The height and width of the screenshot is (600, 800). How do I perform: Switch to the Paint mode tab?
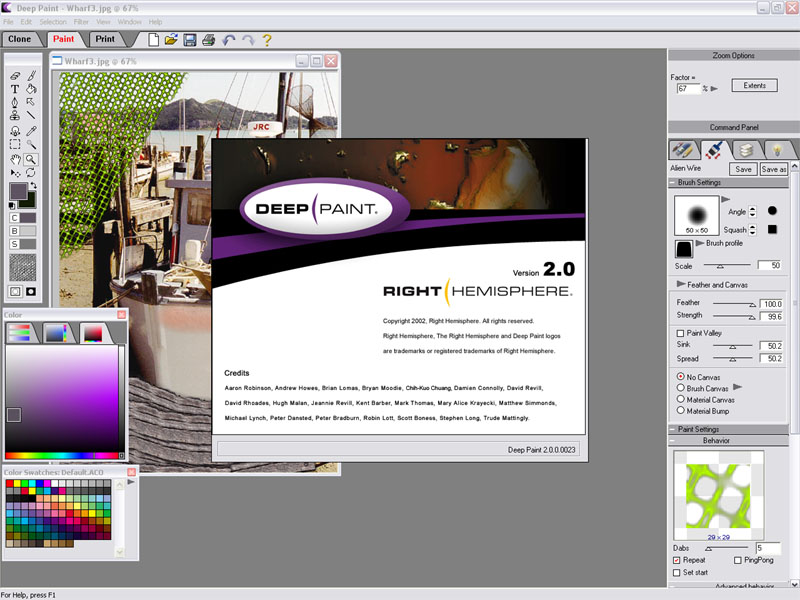tap(63, 39)
